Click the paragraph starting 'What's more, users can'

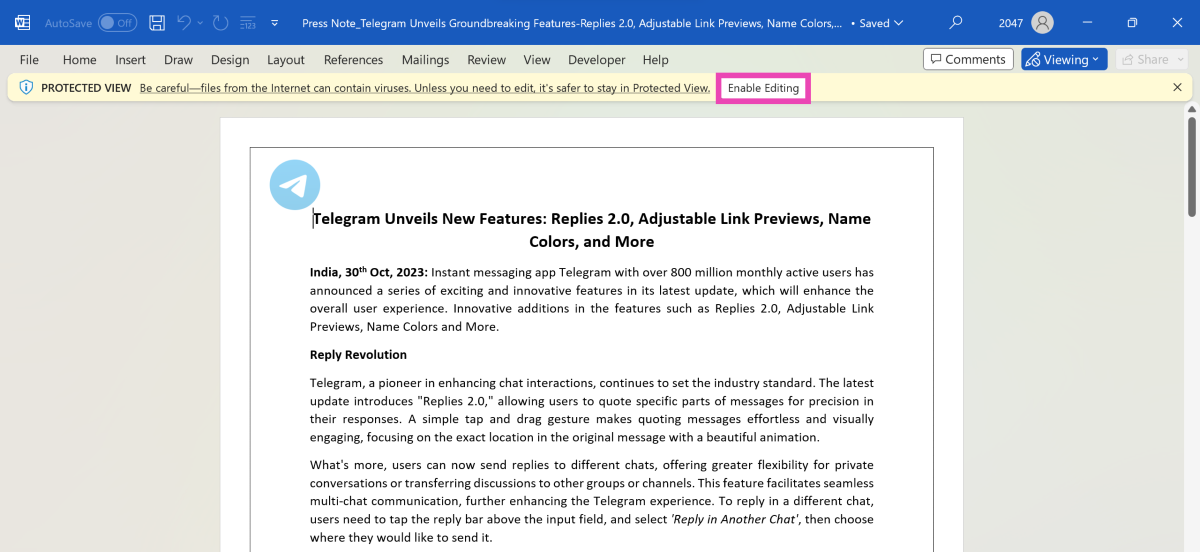coord(592,501)
